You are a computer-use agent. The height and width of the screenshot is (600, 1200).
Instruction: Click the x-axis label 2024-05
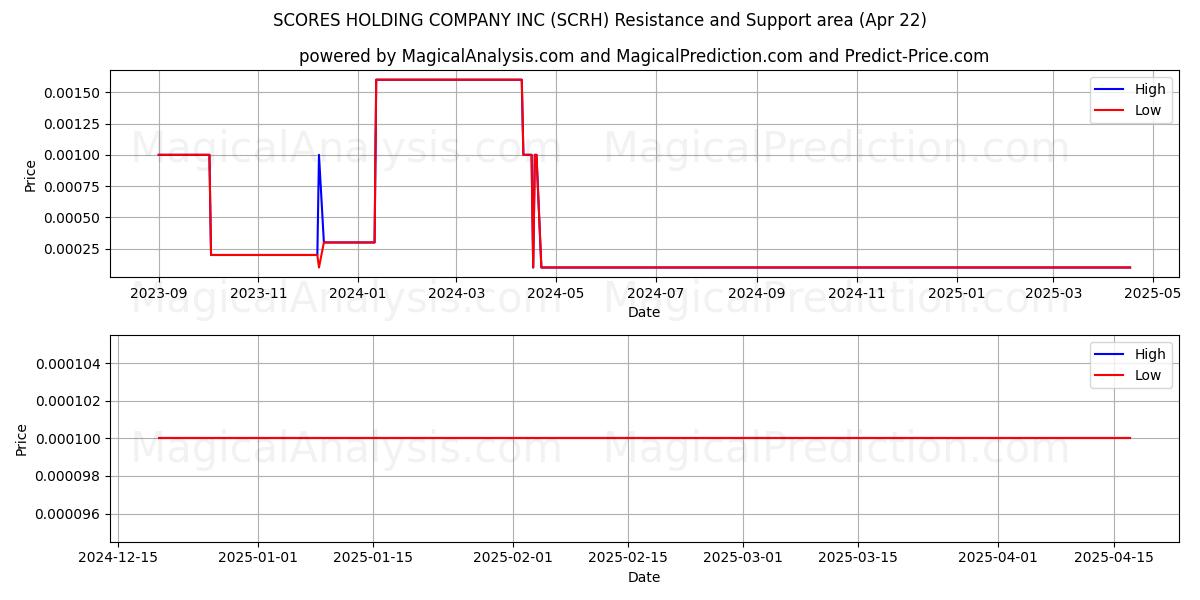[556, 293]
